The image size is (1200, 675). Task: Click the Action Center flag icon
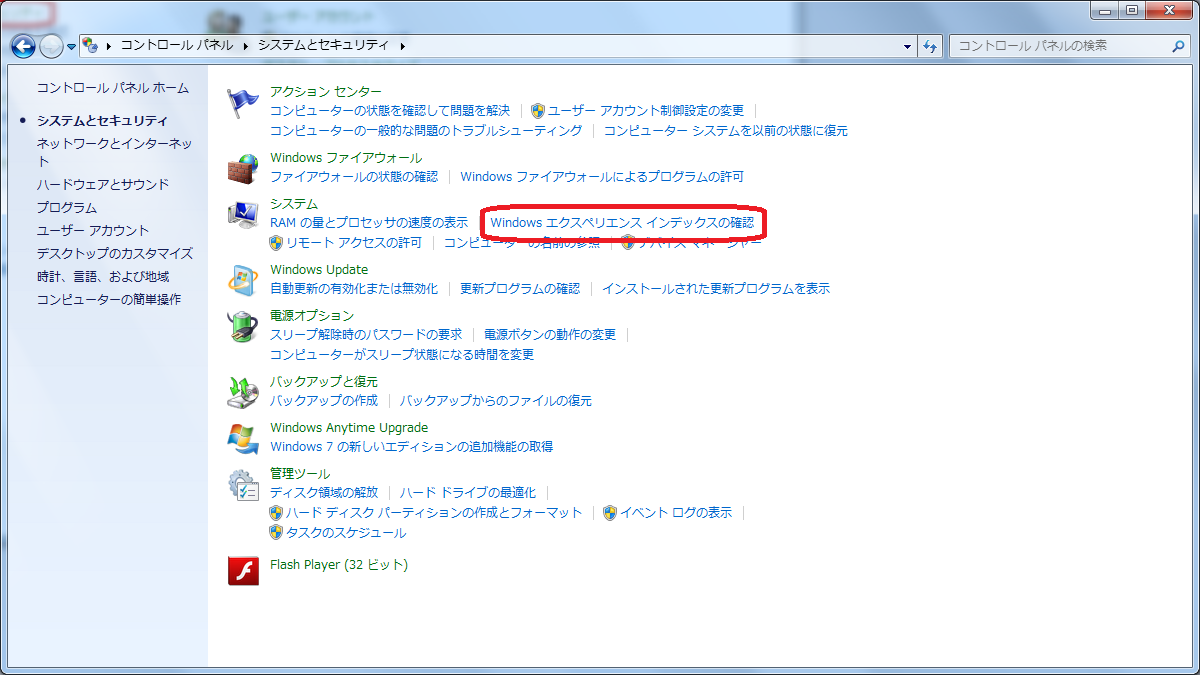pyautogui.click(x=243, y=103)
